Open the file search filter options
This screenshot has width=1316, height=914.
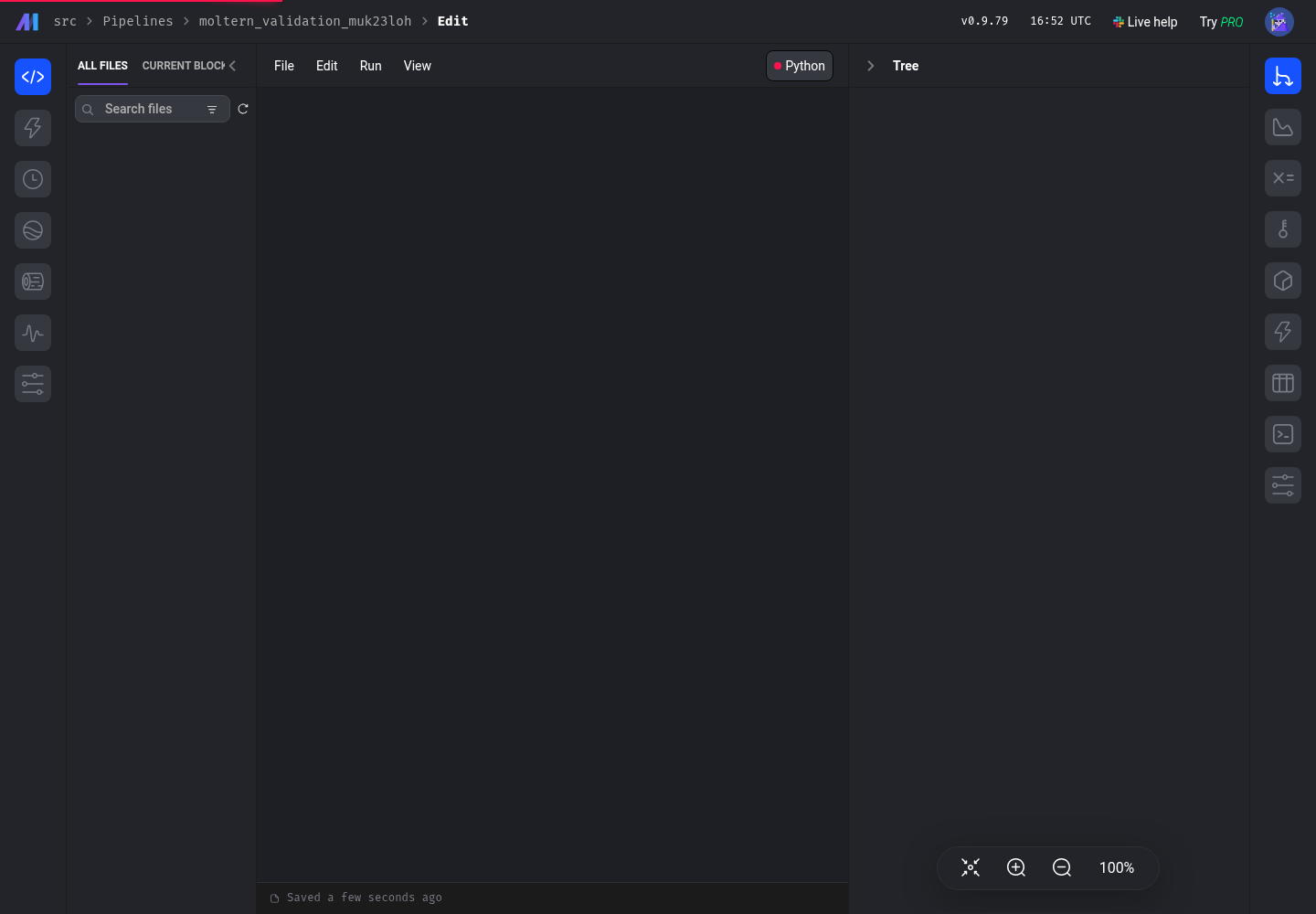pos(212,110)
